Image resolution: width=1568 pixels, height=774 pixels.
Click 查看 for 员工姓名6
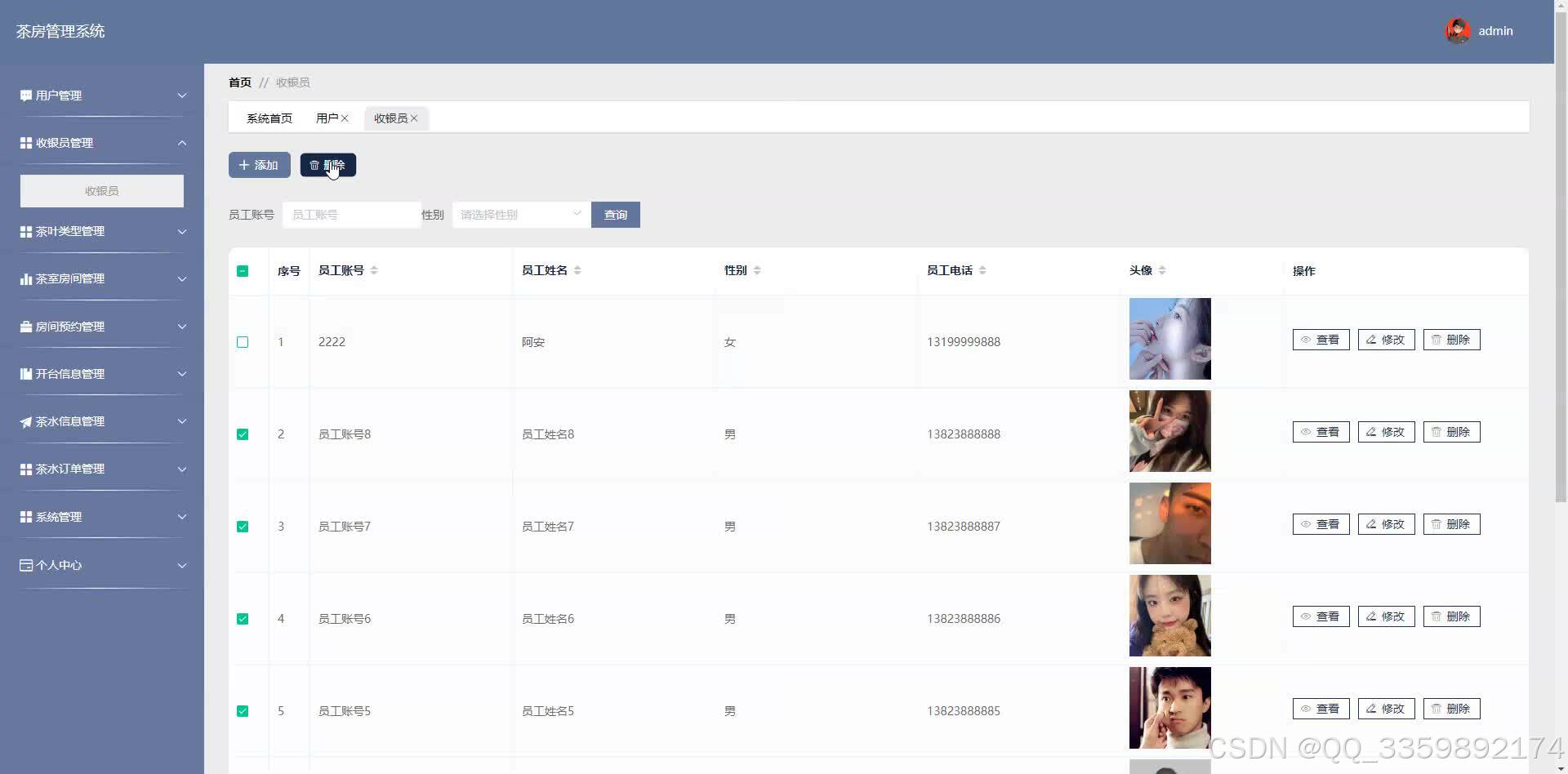click(1321, 616)
